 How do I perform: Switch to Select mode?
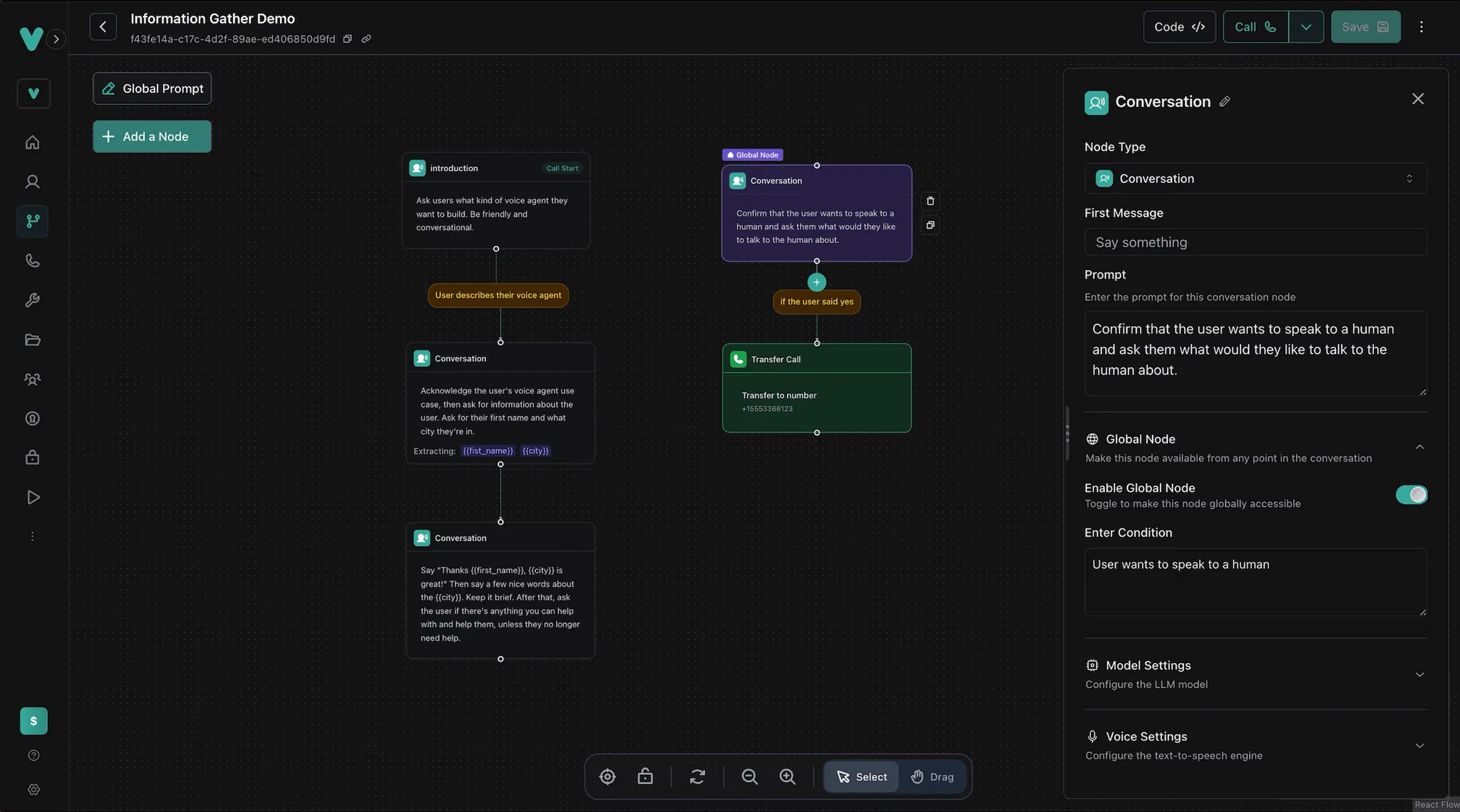coord(861,777)
